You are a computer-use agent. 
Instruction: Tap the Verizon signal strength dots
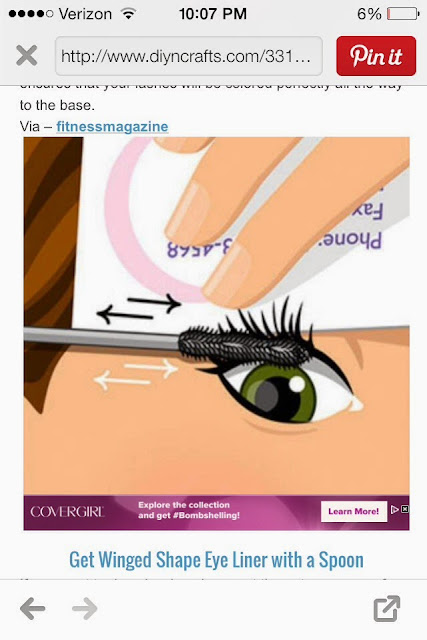[x=31, y=14]
